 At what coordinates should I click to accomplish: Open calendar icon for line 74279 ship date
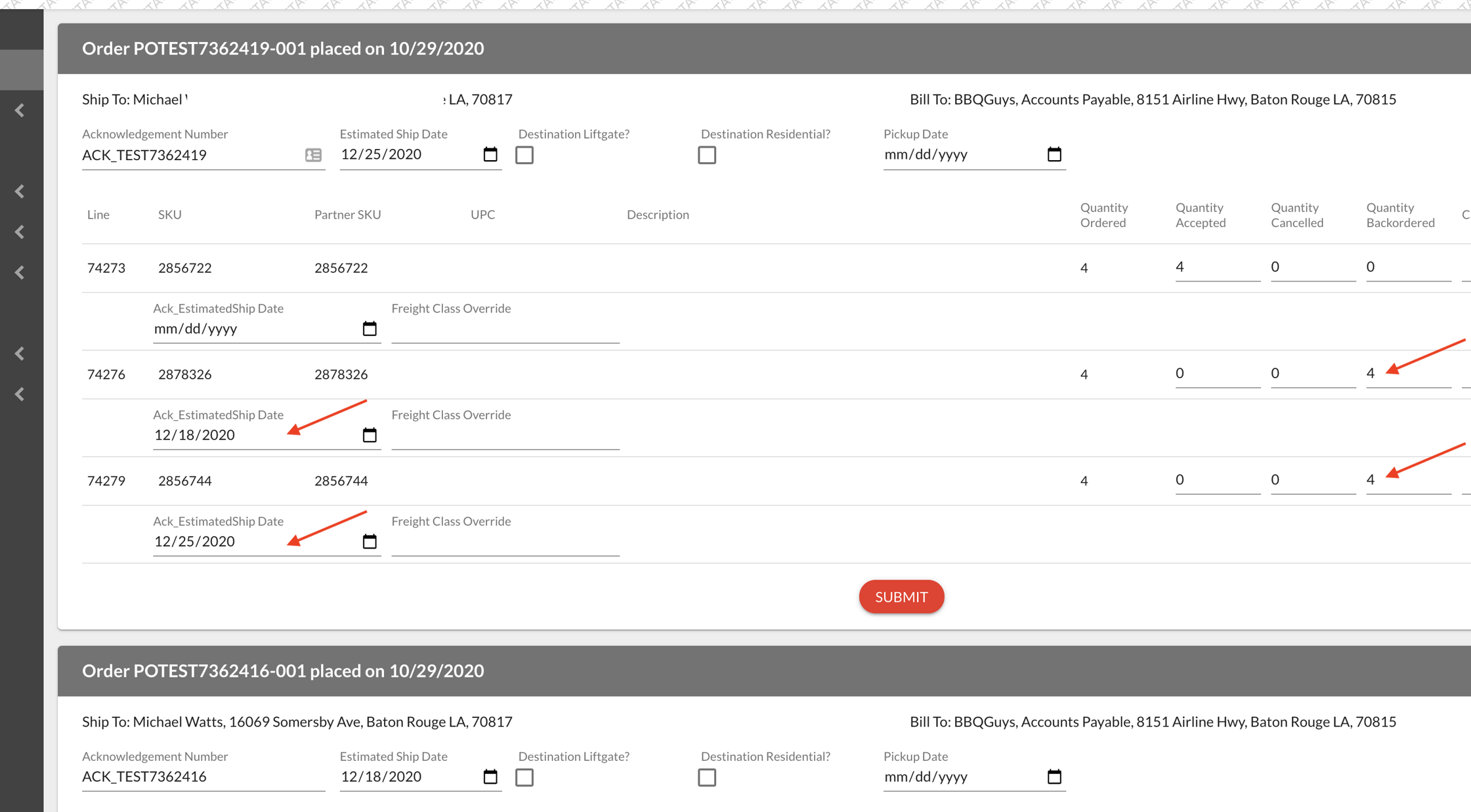[370, 541]
